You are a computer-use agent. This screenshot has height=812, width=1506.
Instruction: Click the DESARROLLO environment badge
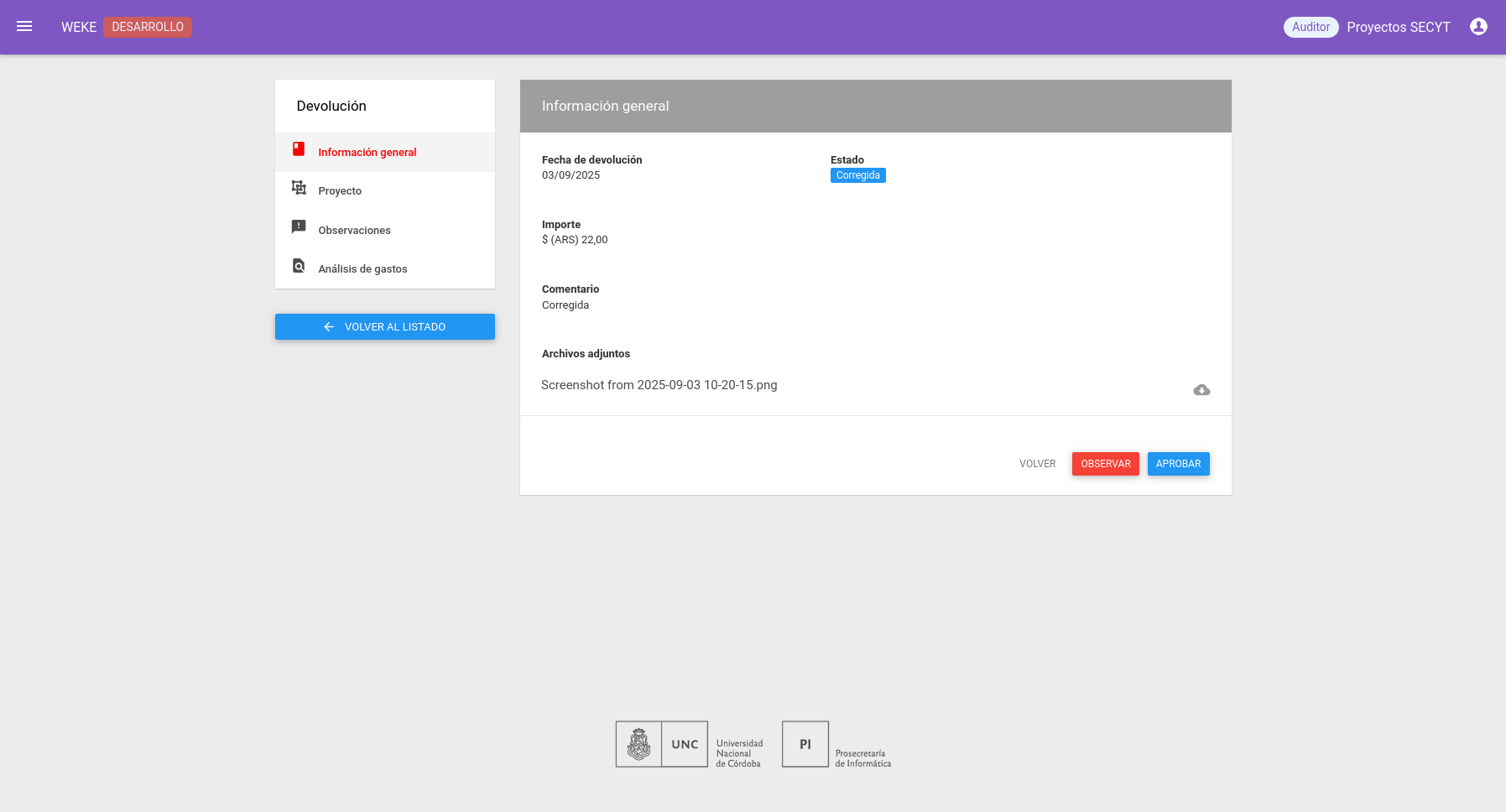[148, 27]
